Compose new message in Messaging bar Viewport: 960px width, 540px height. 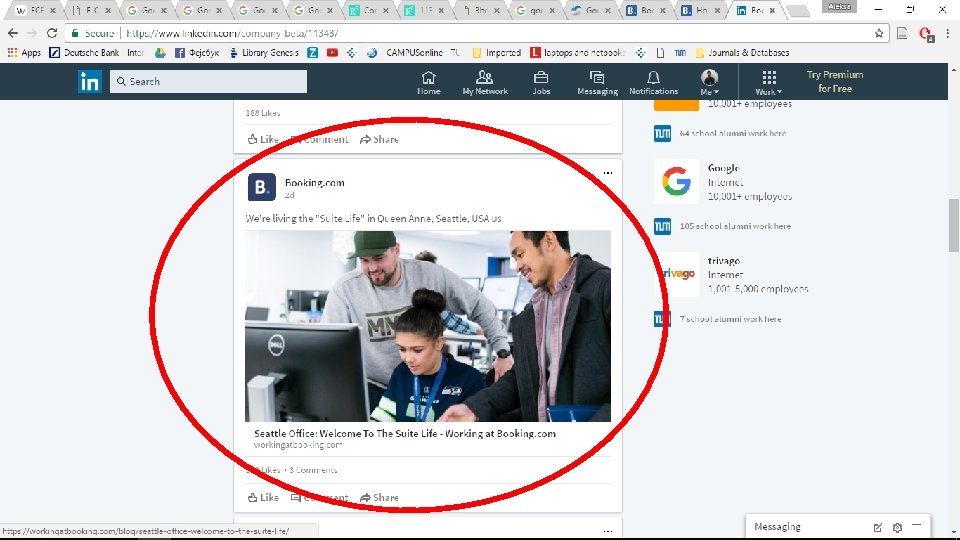point(877,527)
